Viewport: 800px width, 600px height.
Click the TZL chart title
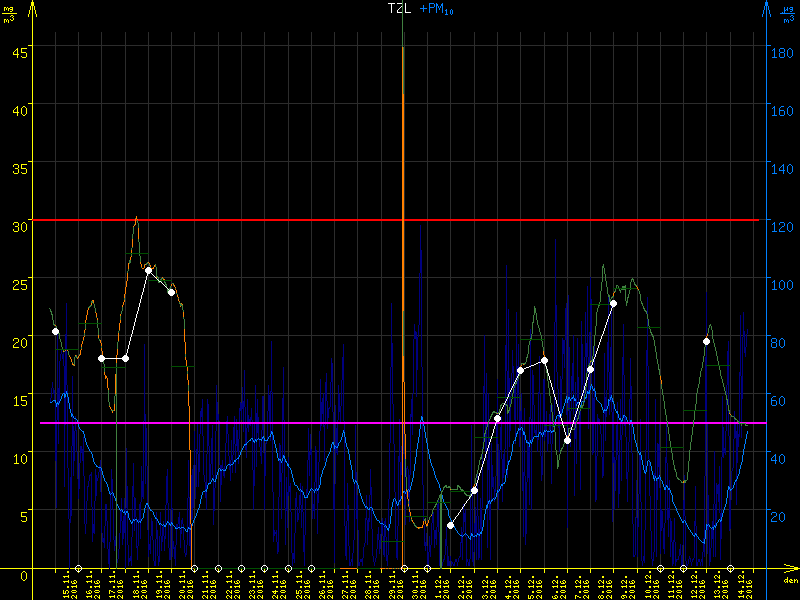(x=399, y=8)
